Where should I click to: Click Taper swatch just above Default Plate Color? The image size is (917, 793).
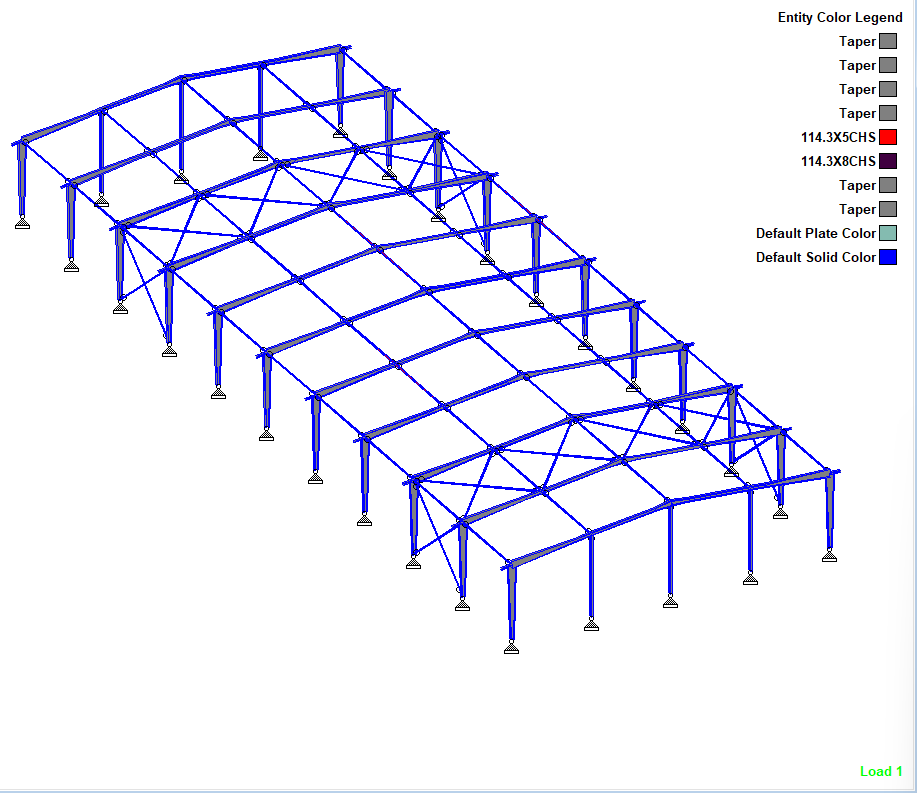[888, 209]
